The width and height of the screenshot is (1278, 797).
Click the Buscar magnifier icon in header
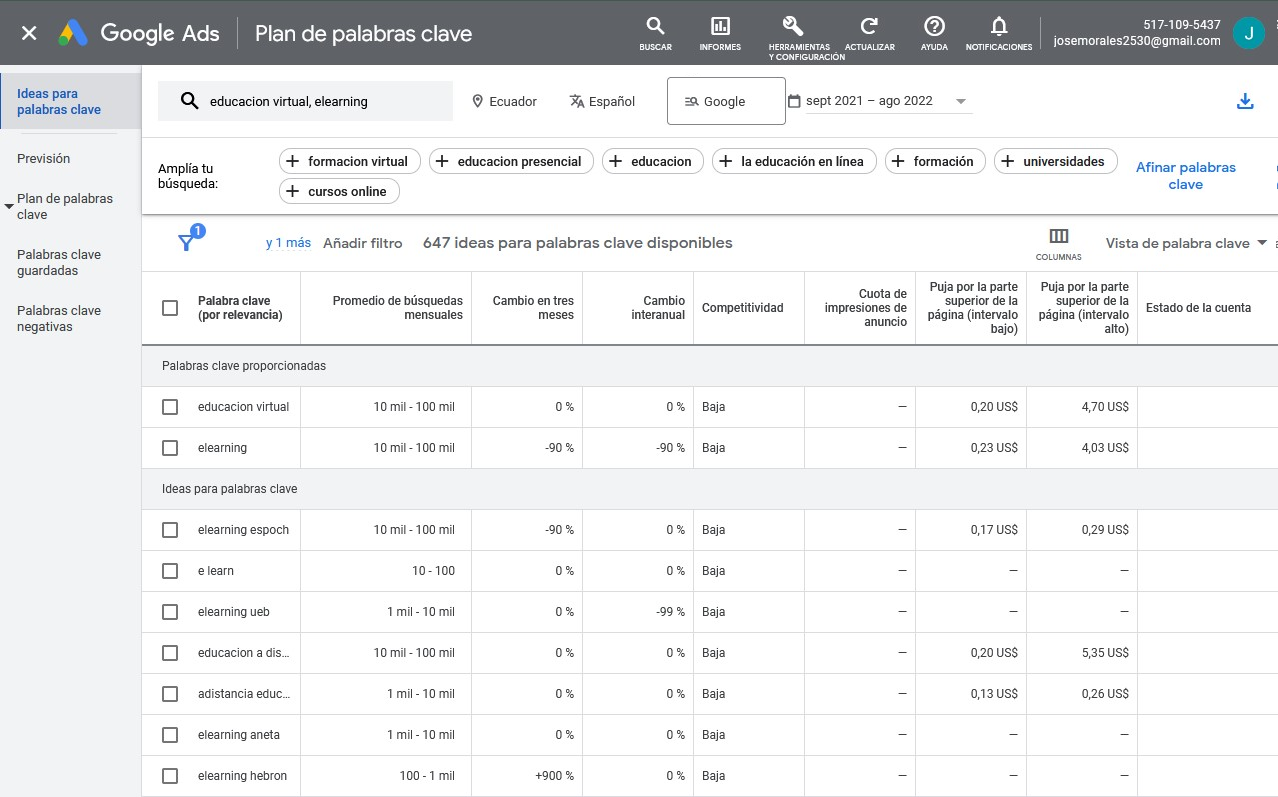click(x=655, y=27)
